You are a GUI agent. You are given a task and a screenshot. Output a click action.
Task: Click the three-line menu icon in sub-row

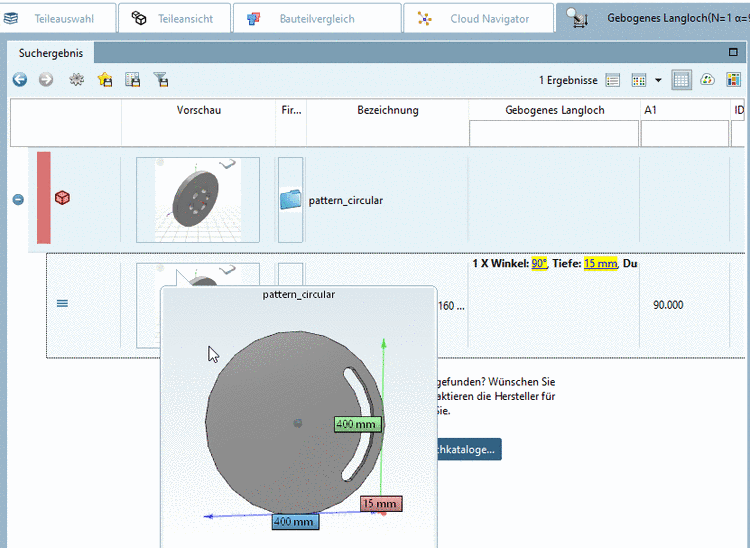62,303
